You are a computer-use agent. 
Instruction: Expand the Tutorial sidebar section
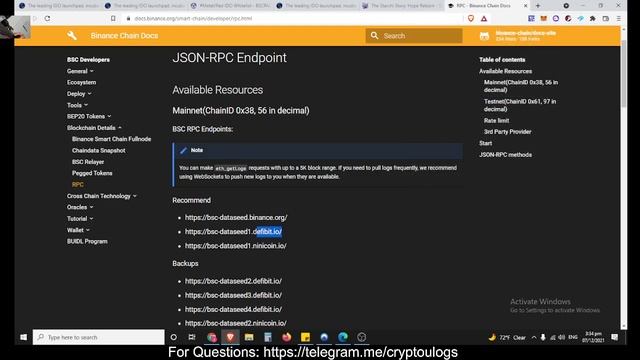point(80,219)
